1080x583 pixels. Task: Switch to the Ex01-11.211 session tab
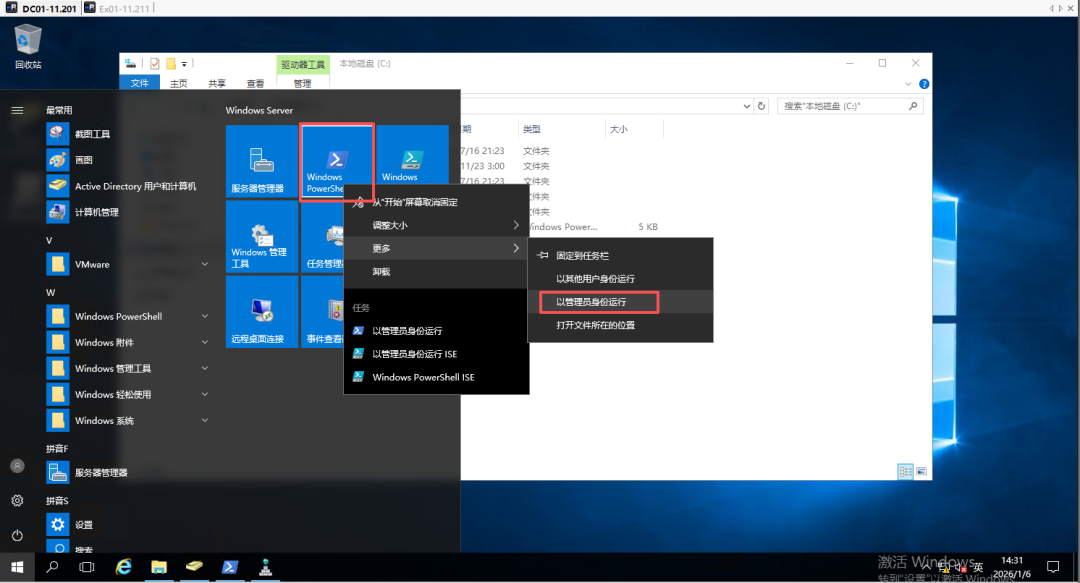pyautogui.click(x=117, y=8)
